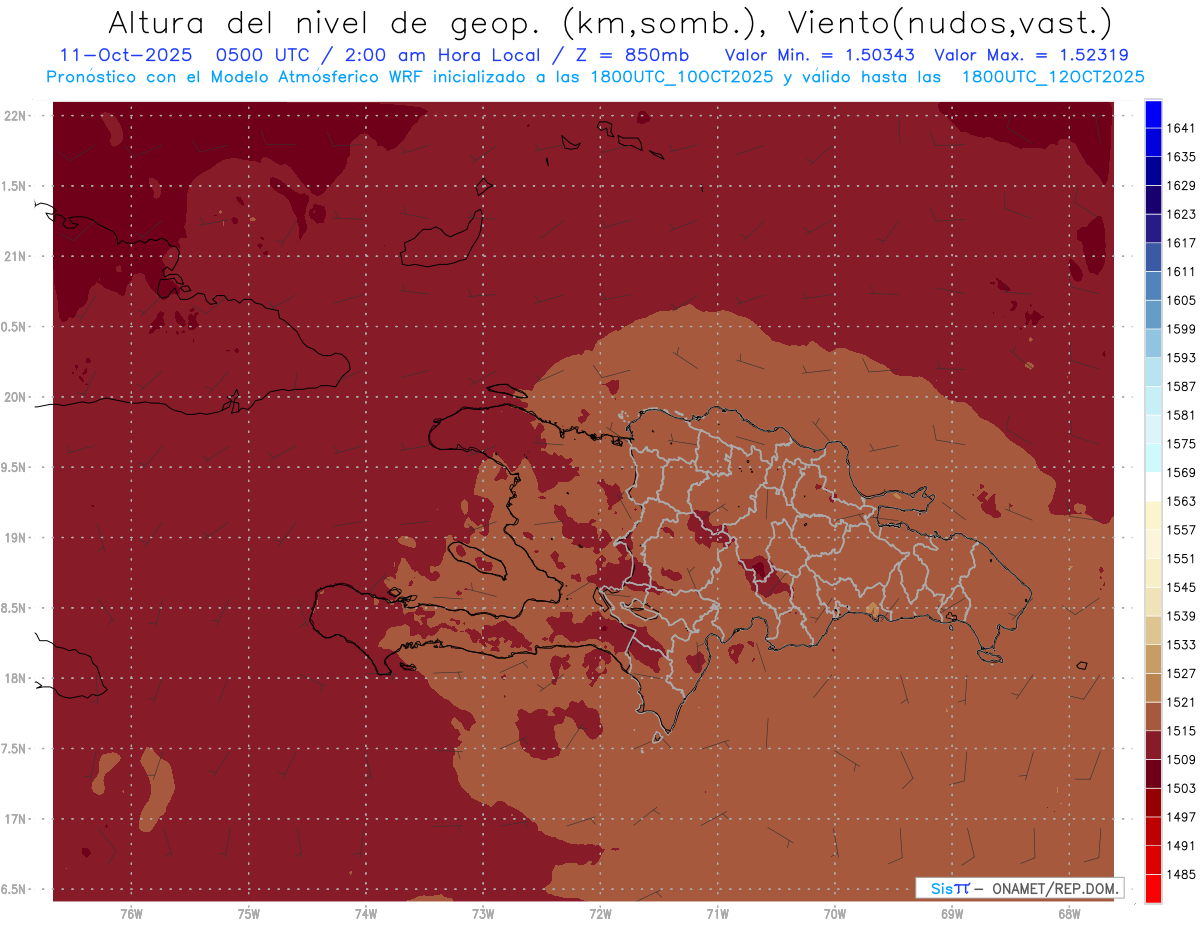Click the '1800UTC_12OCT2025' valid-until time text

point(1054,77)
